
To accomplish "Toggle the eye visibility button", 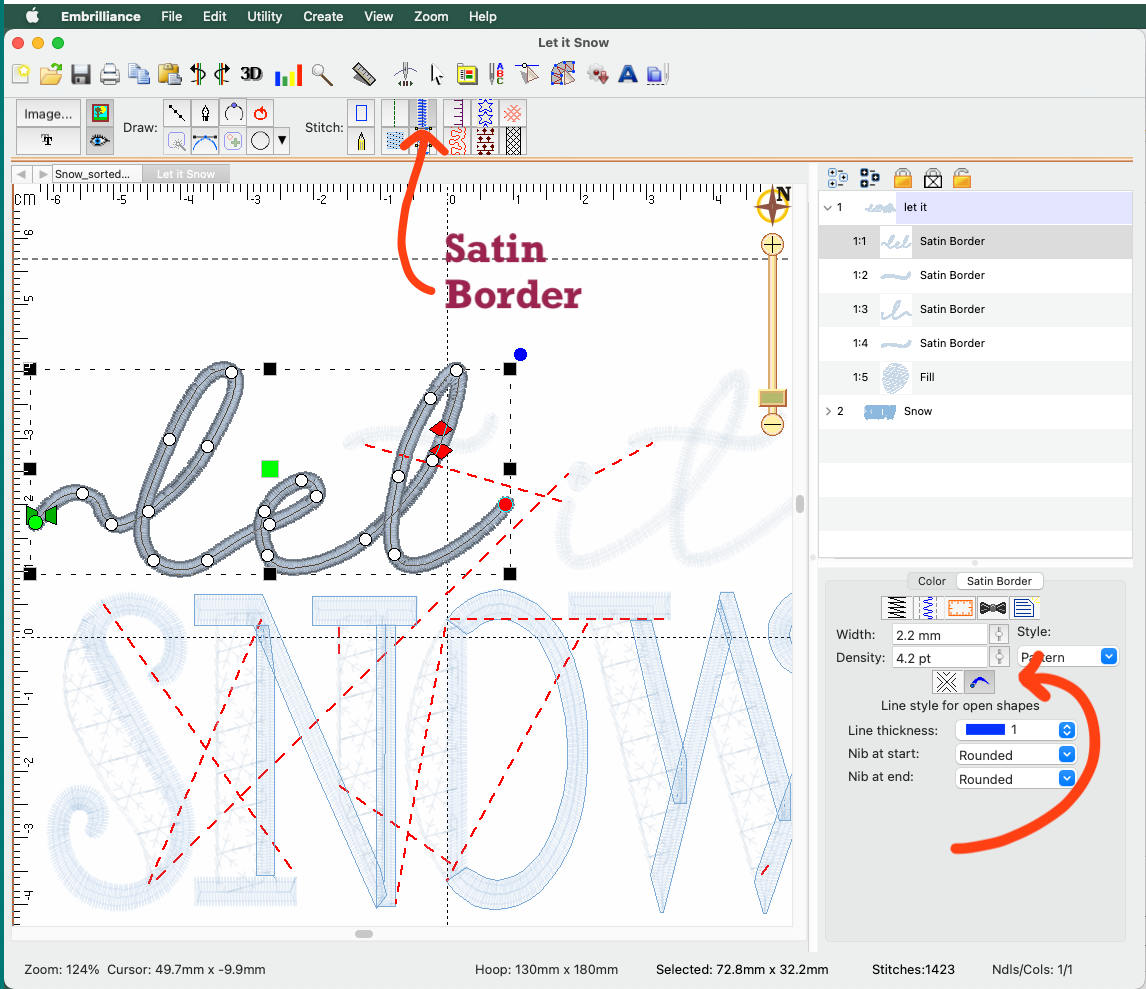I will coord(99,141).
